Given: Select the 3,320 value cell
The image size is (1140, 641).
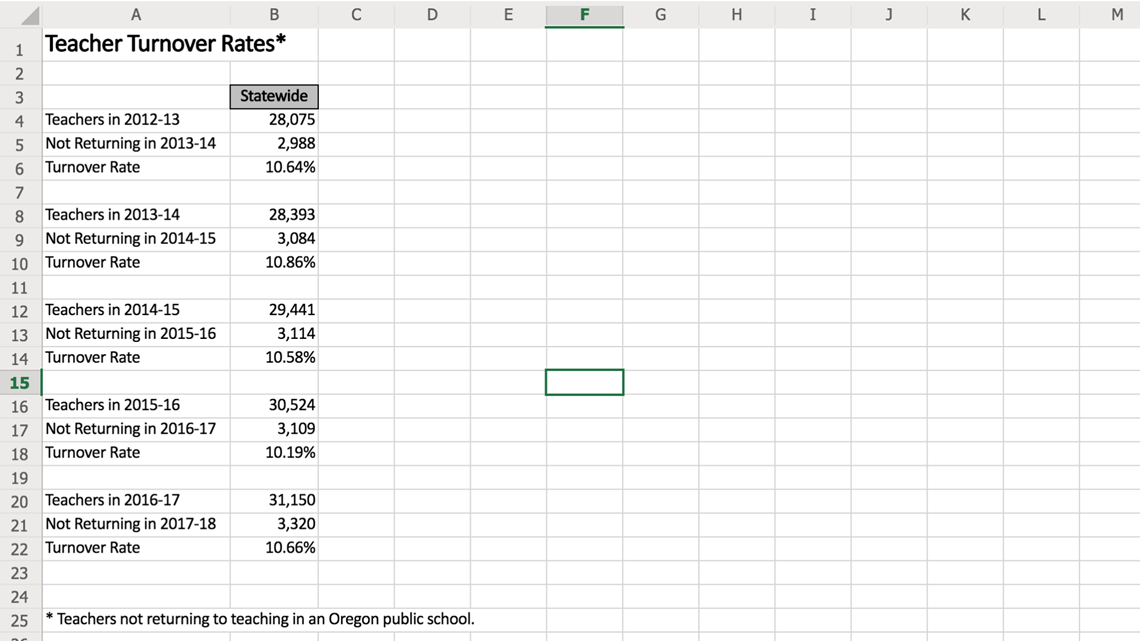Looking at the screenshot, I should (274, 525).
